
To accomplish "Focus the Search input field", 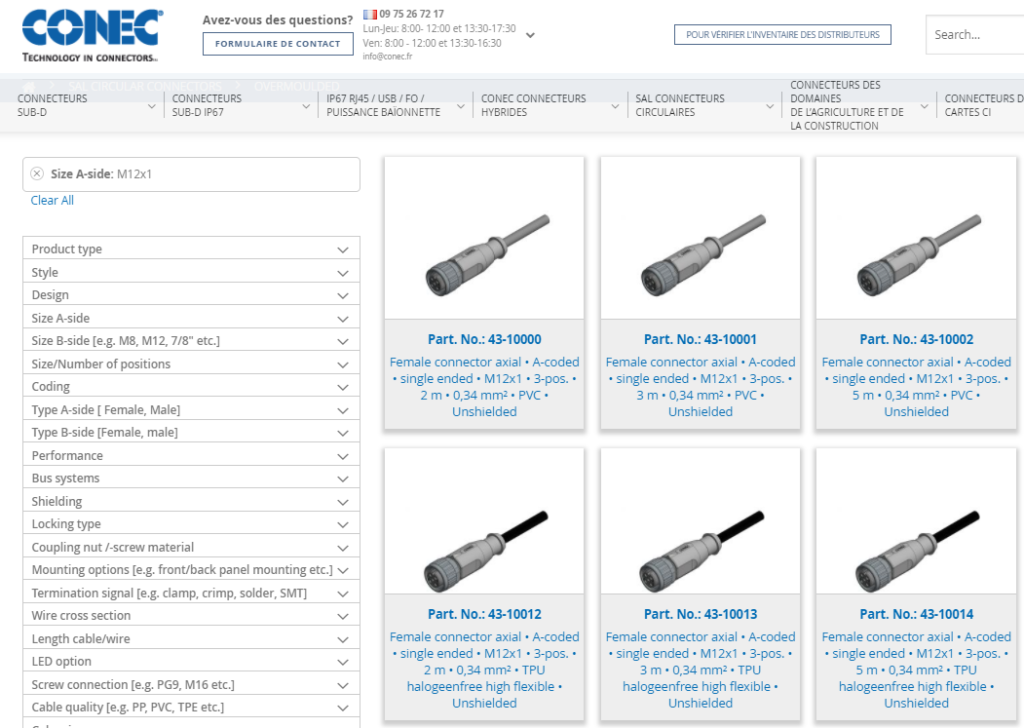I will pos(975,35).
